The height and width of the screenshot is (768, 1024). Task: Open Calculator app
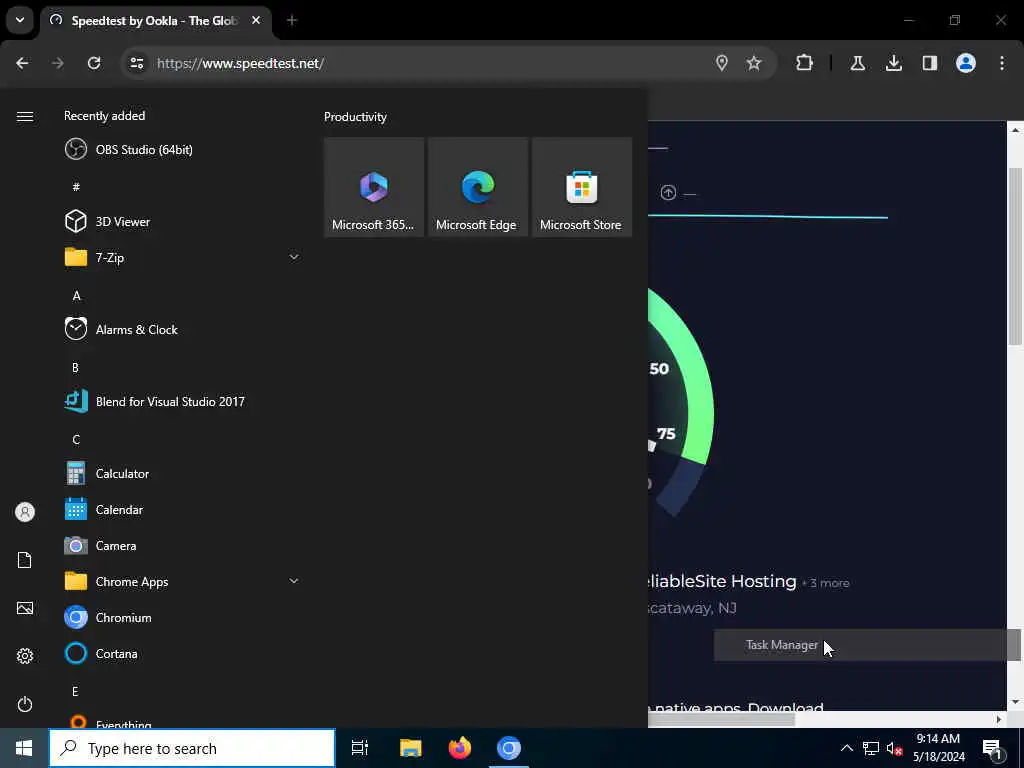(x=182, y=473)
